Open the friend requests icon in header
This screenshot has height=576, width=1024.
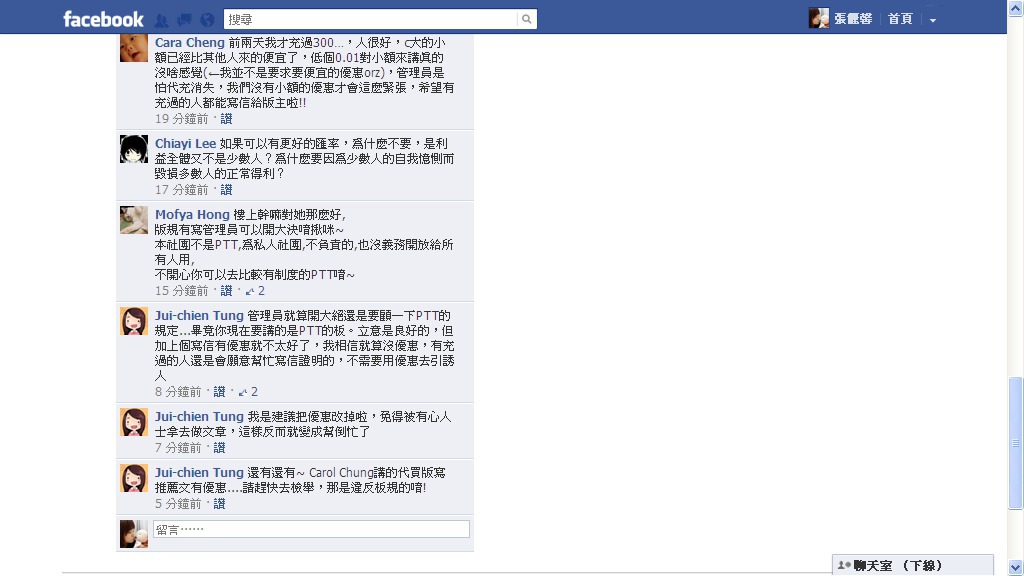161,20
